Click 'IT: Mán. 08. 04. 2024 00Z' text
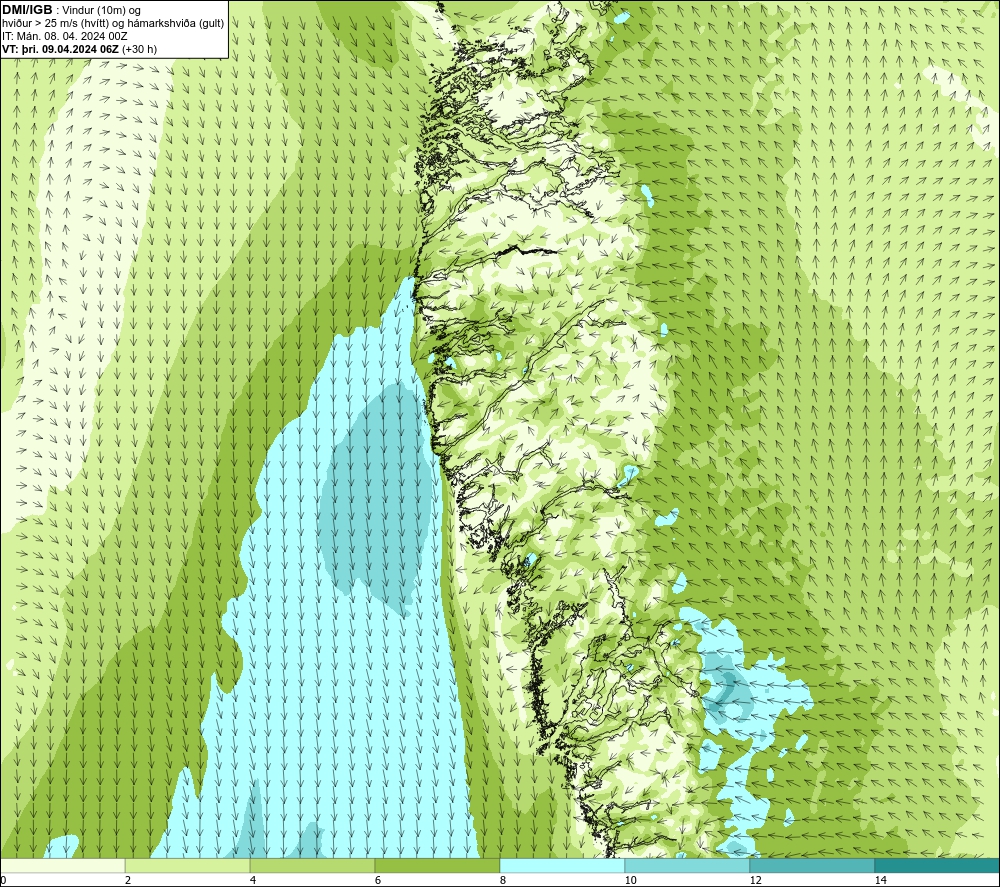This screenshot has width=1000, height=887. coord(64,36)
